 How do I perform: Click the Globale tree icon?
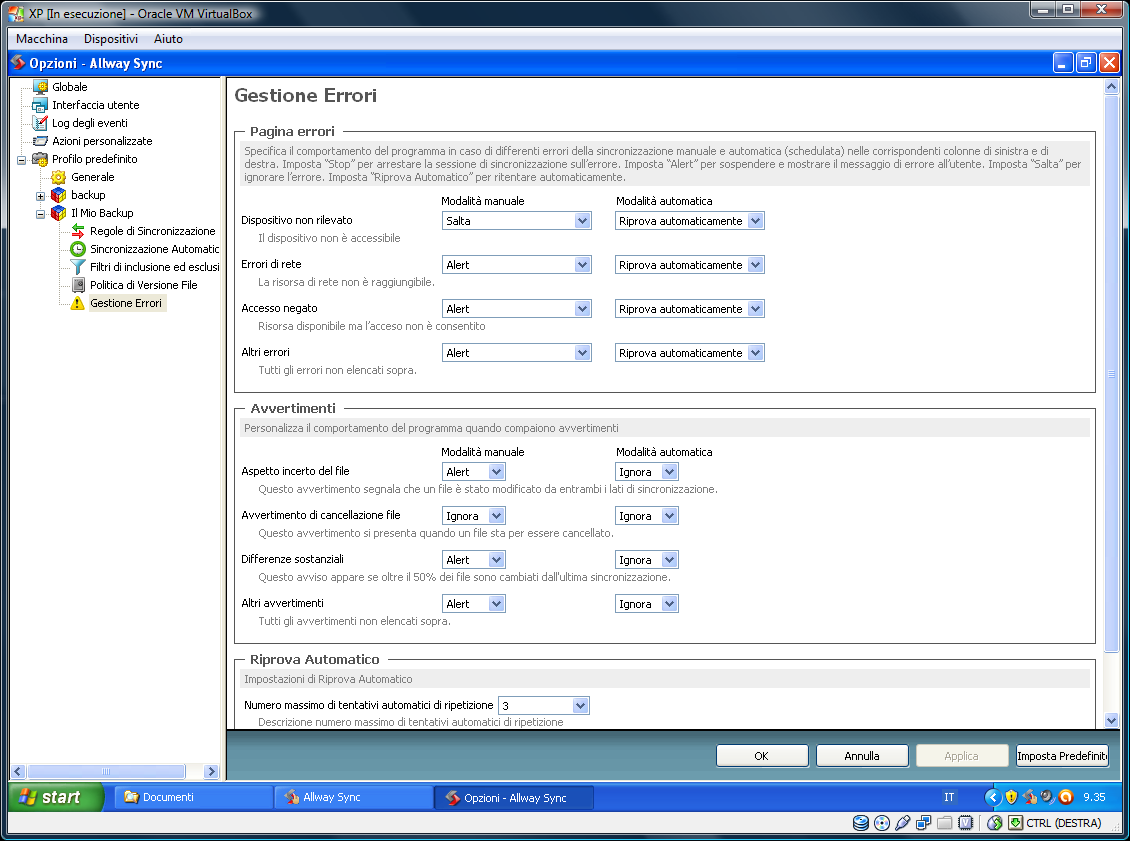40,87
